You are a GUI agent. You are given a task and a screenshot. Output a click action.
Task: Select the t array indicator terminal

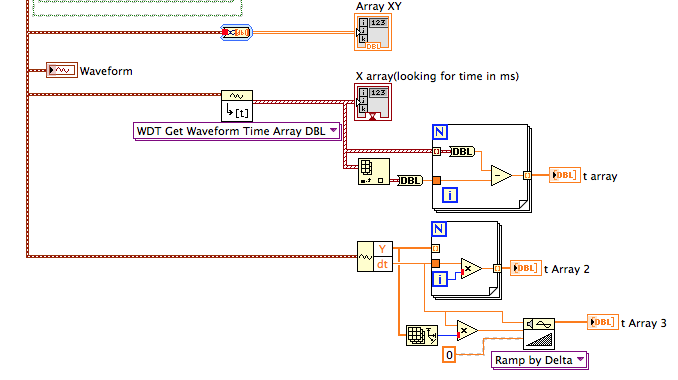(565, 175)
